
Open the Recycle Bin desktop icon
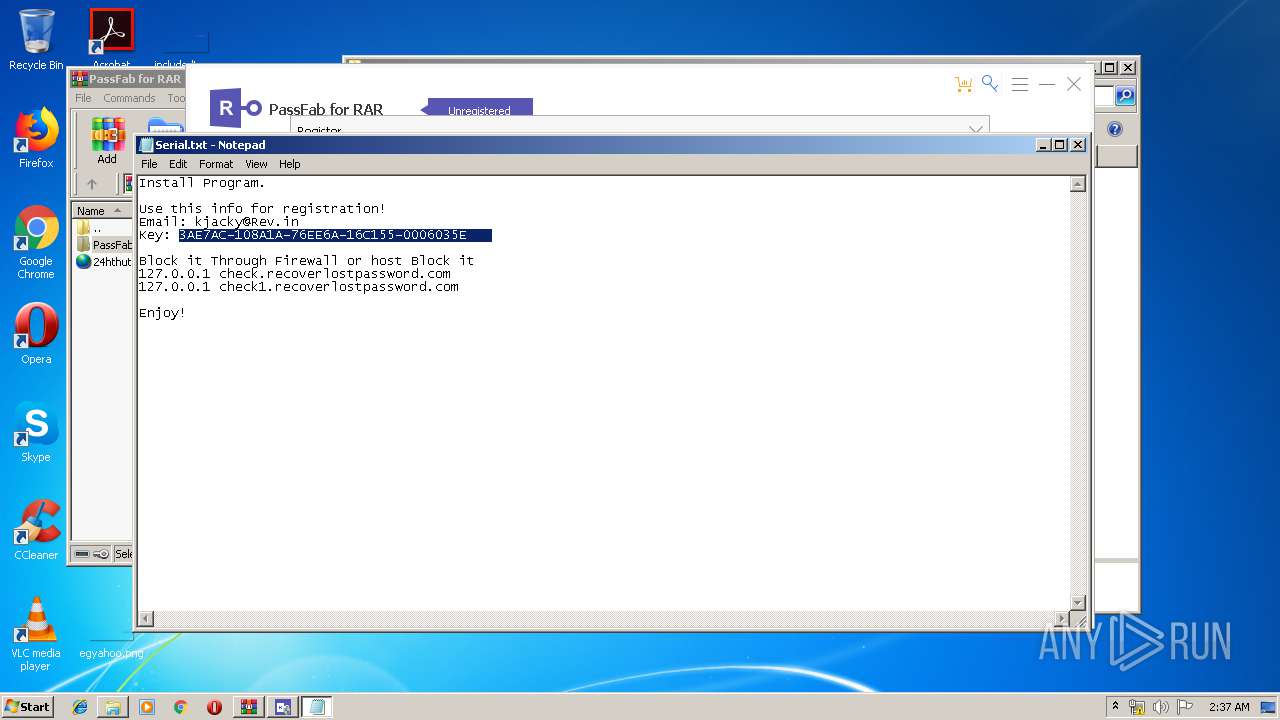(36, 40)
